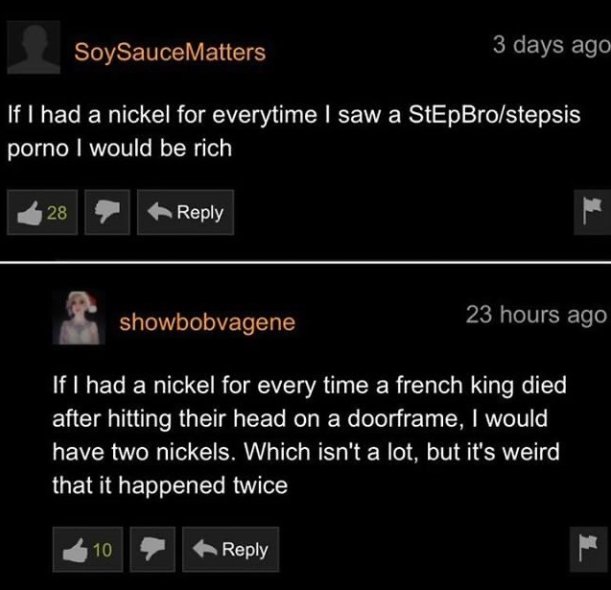Screen dimensions: 611x590
Task: Thumbs up showbobvagene's french king comment
Action: pos(73,549)
